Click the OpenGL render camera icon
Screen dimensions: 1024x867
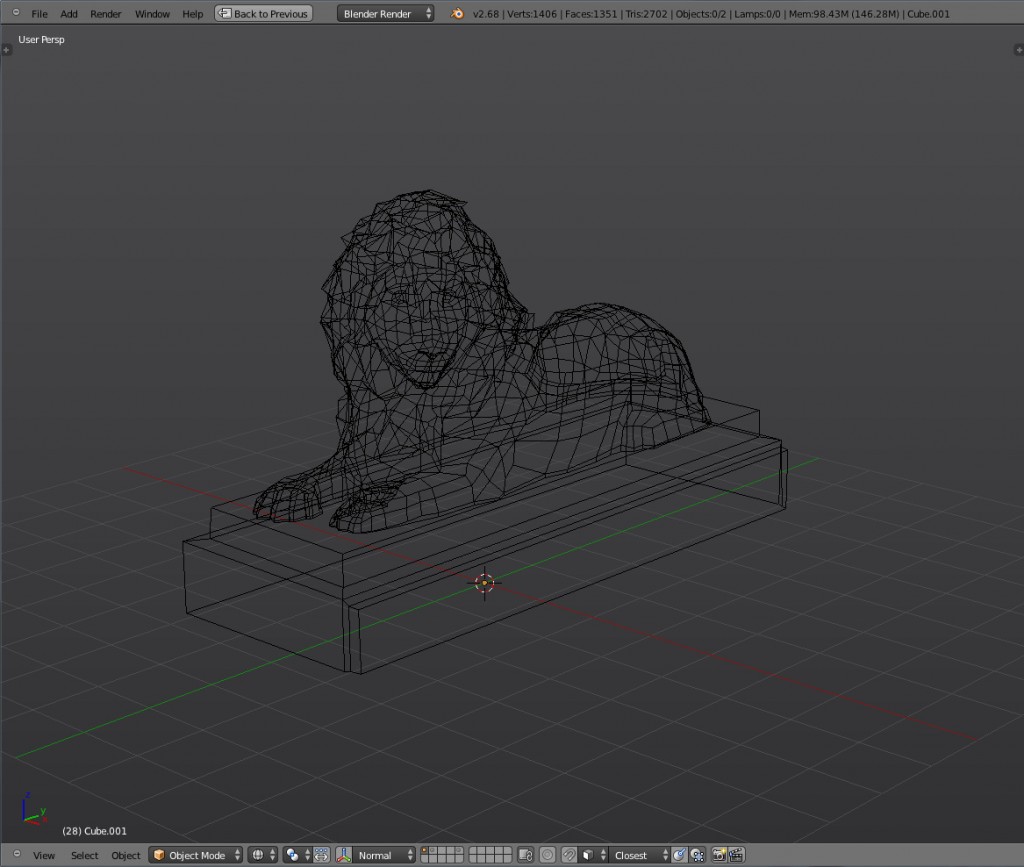pyautogui.click(x=719, y=856)
